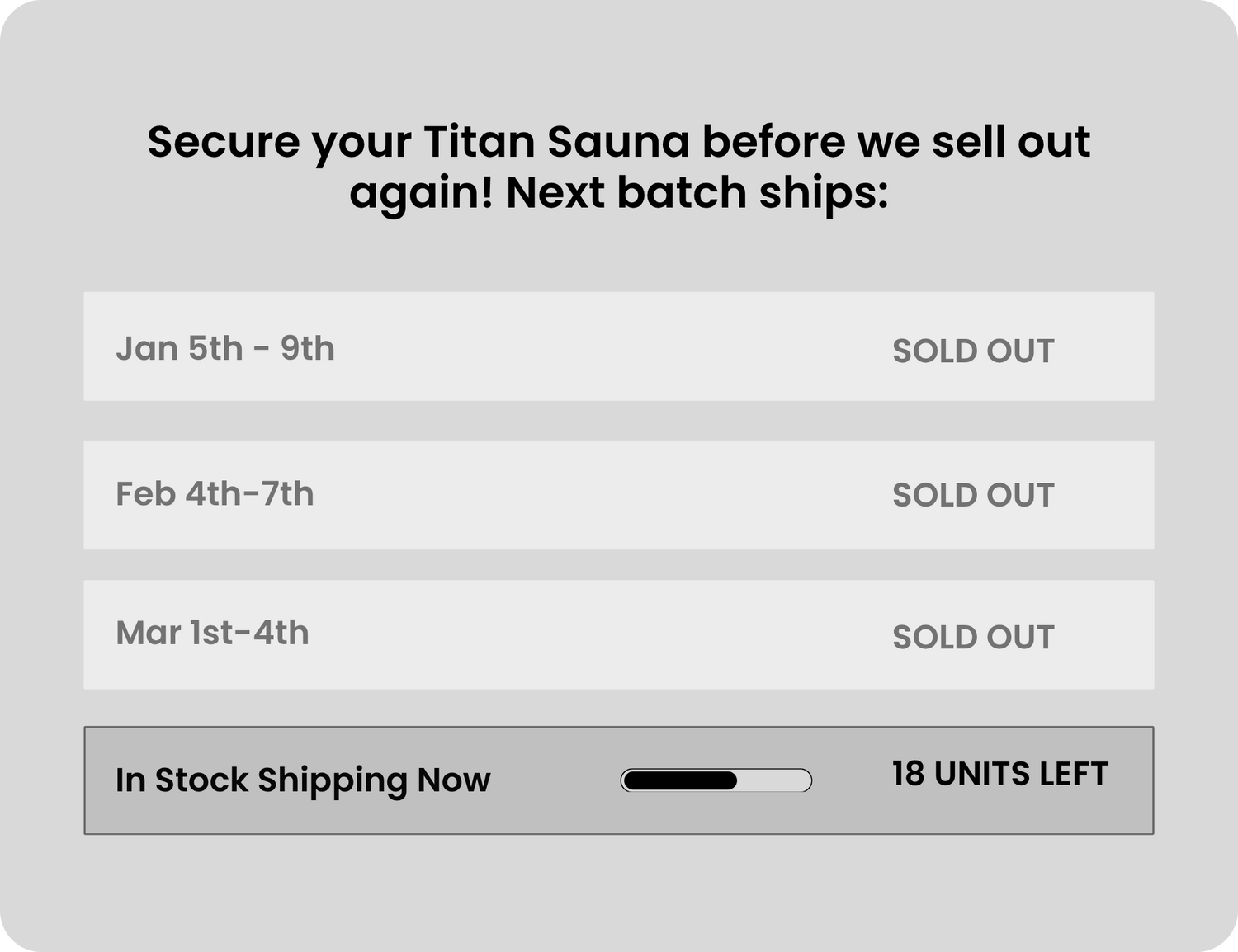Click the Mar 1st-4th batch row
The height and width of the screenshot is (952, 1238).
click(x=617, y=634)
